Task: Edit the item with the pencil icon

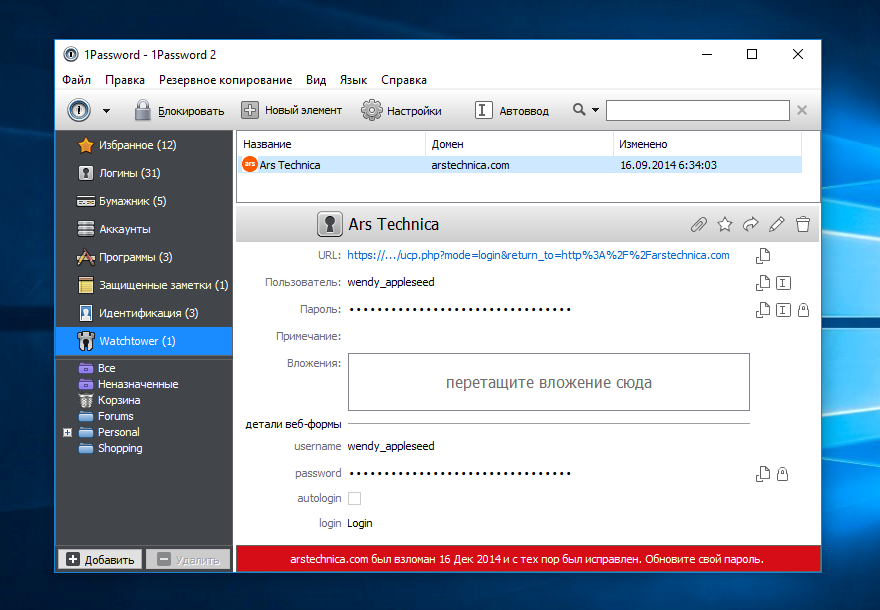Action: point(777,224)
